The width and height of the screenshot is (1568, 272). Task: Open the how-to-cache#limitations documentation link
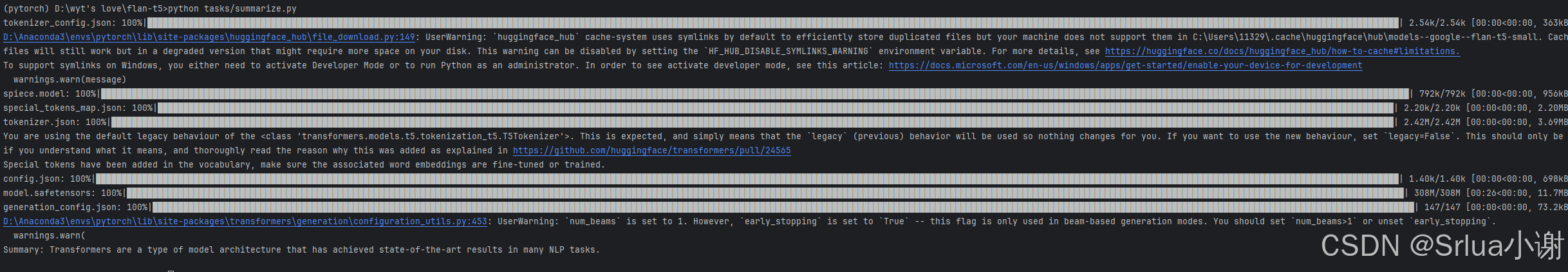pyautogui.click(x=1282, y=52)
